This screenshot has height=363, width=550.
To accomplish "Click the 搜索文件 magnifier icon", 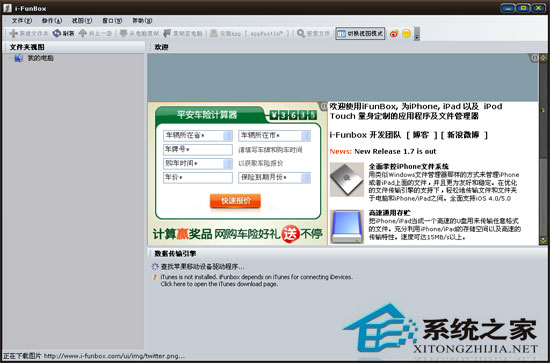I will point(301,33).
